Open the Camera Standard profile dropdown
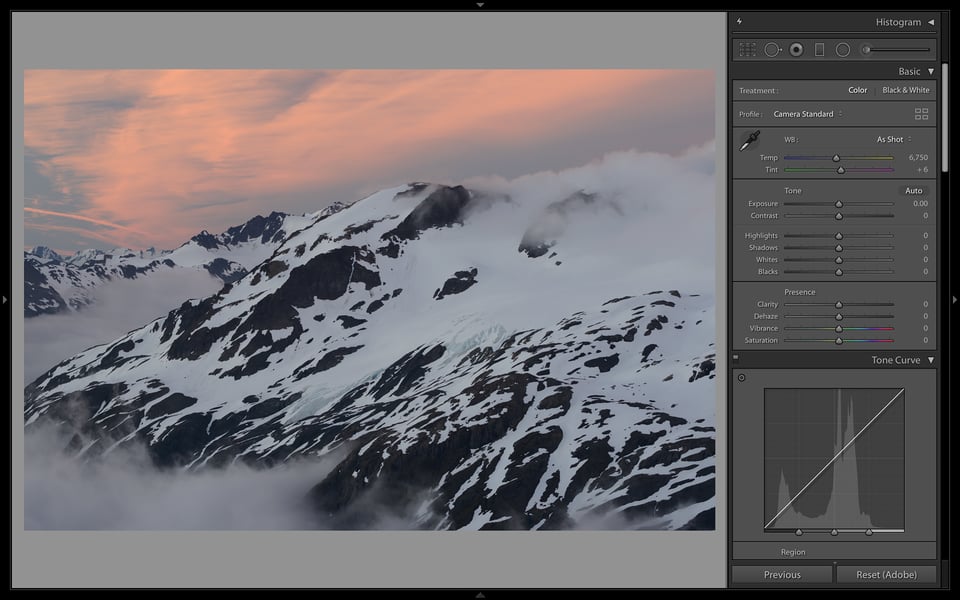The width and height of the screenshot is (960, 600). (808, 114)
